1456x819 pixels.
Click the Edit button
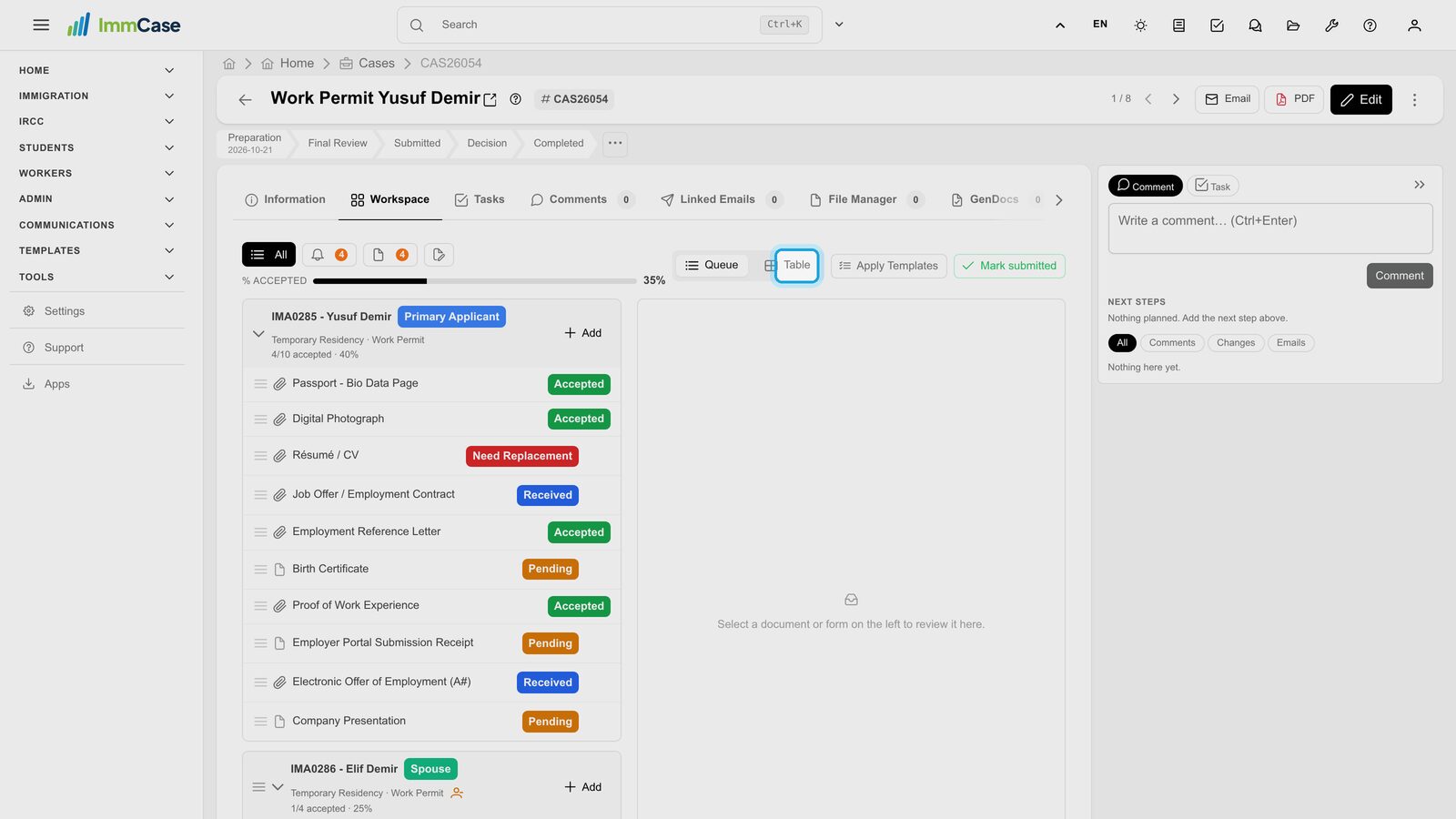[x=1360, y=99]
